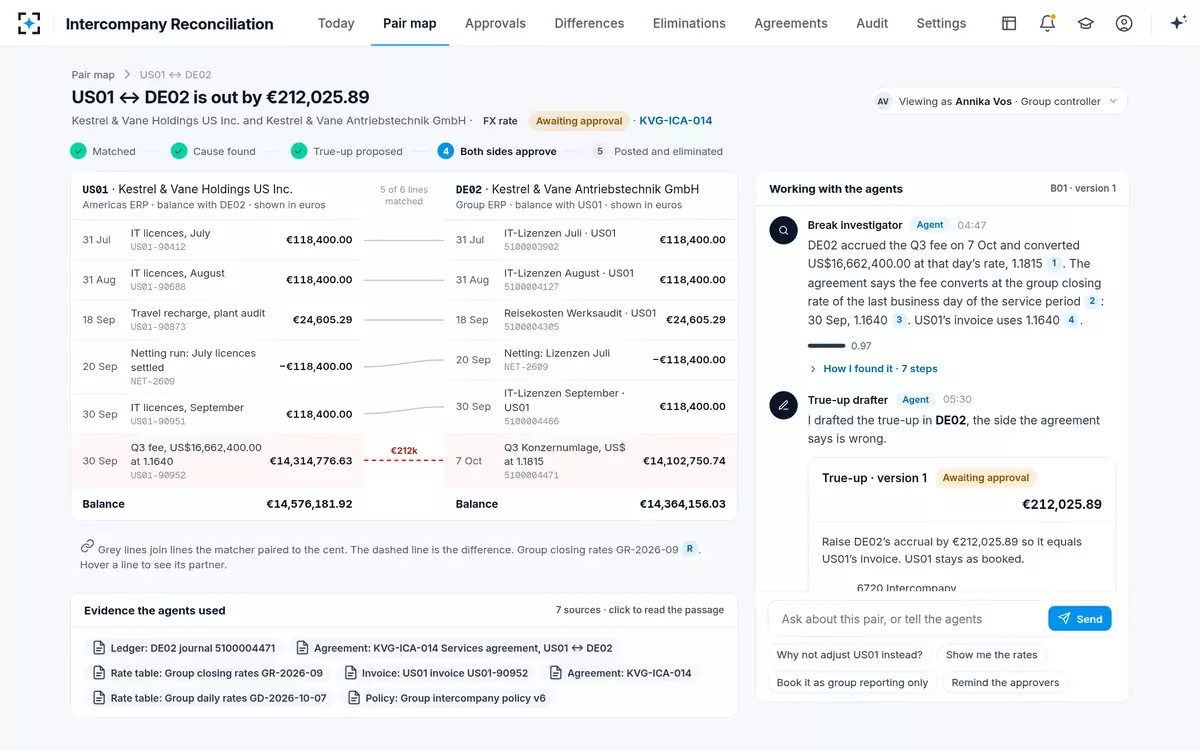The width and height of the screenshot is (1200, 750).
Task: Switch to the Differences tab
Action: 589,23
